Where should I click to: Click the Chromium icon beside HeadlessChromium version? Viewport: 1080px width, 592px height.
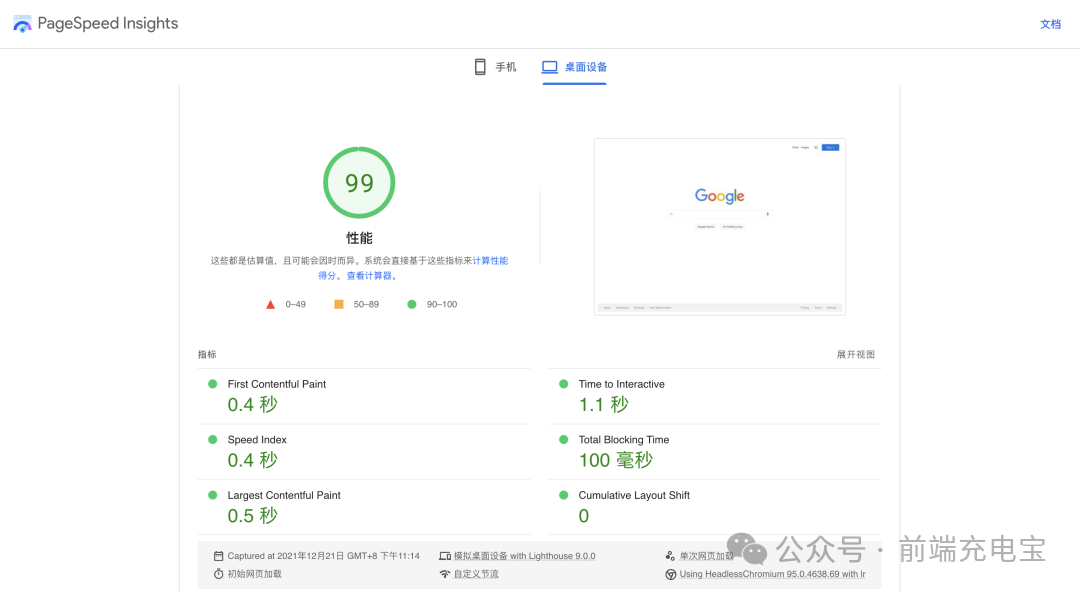tap(670, 574)
